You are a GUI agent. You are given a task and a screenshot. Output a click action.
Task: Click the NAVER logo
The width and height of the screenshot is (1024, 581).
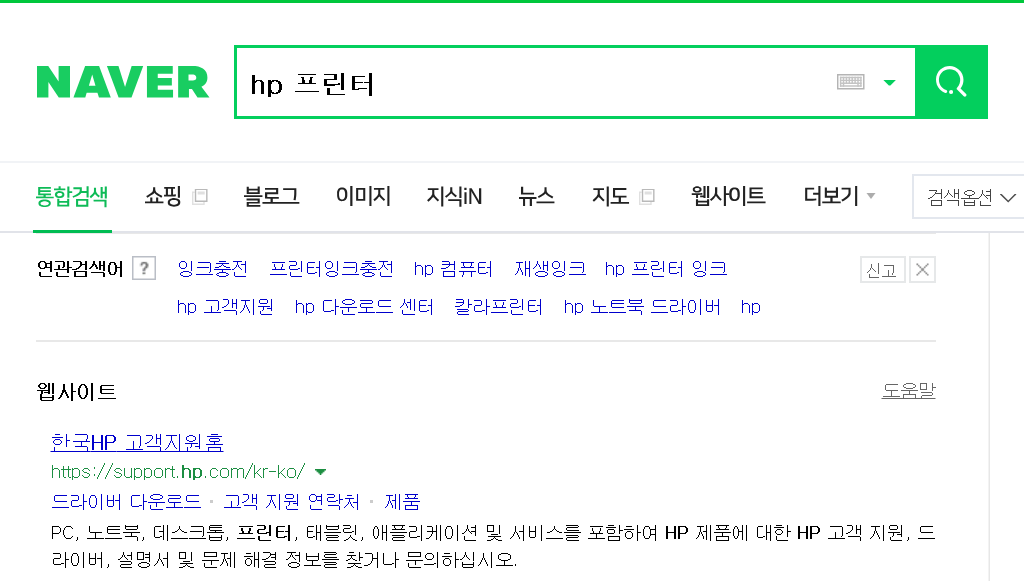click(123, 82)
